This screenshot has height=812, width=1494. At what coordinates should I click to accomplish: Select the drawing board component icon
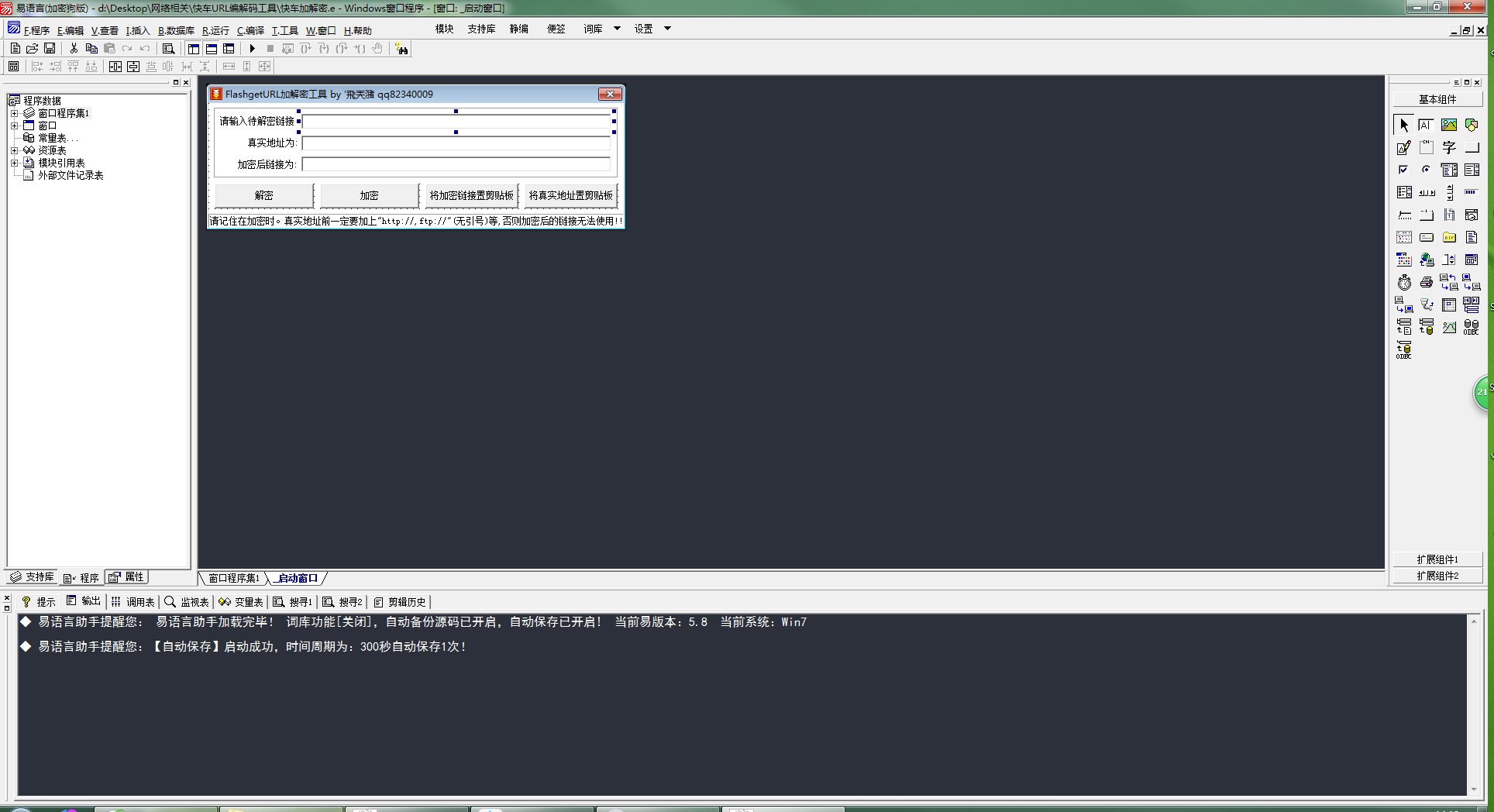click(1404, 147)
